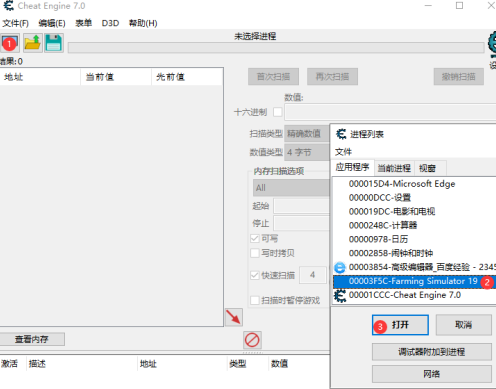
Task: Open the All memory region dropdown
Action: [x=291, y=188]
